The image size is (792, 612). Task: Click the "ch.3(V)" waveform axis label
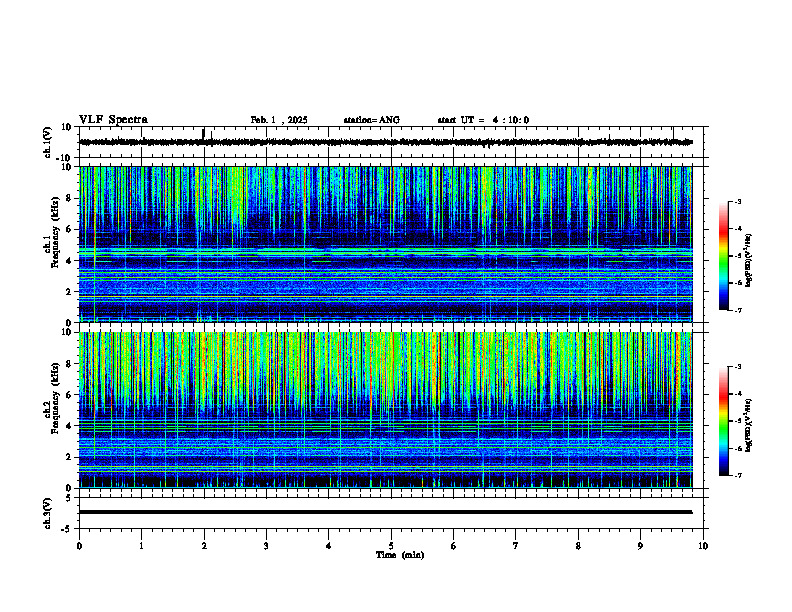click(x=48, y=513)
